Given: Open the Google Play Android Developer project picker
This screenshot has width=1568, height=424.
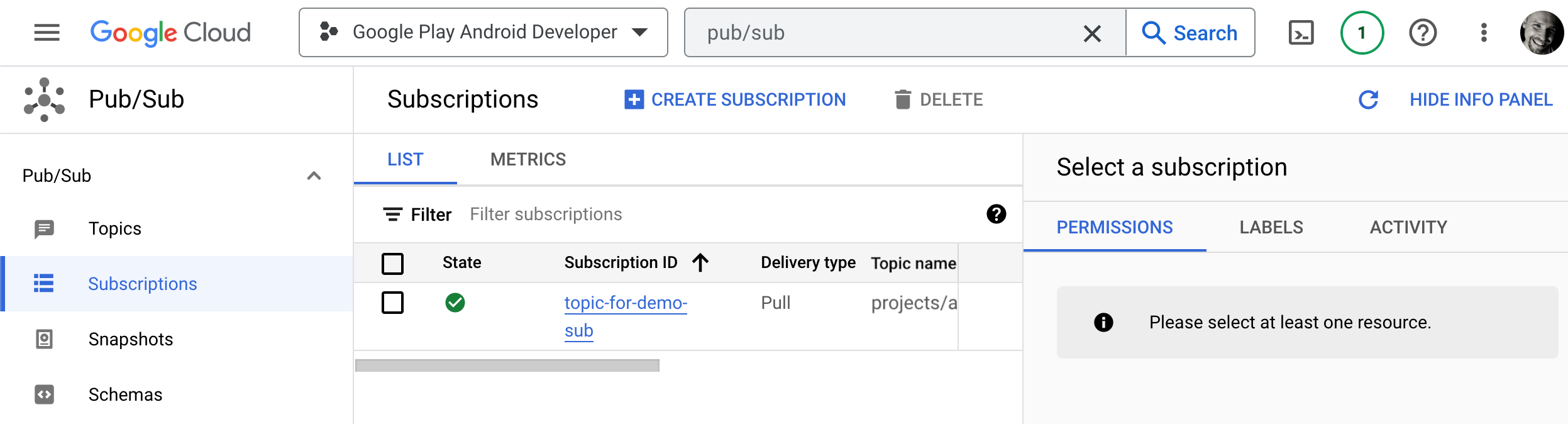Looking at the screenshot, I should coord(483,33).
